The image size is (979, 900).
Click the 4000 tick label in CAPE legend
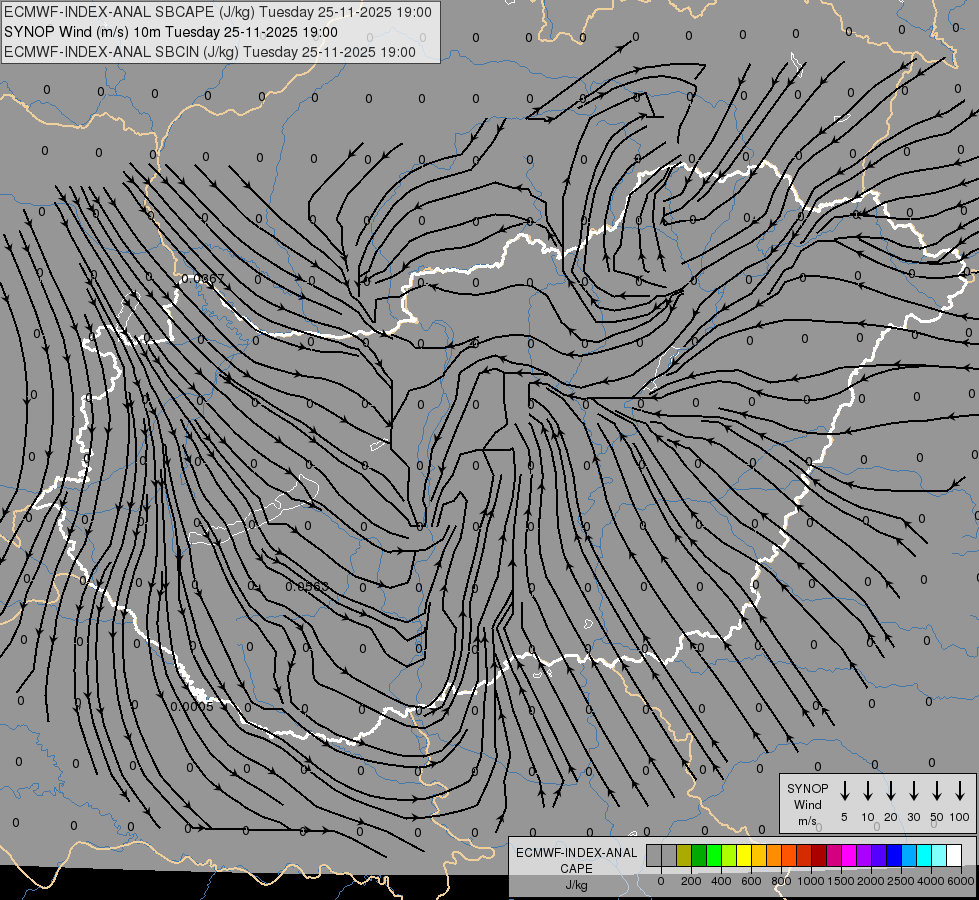pyautogui.click(x=931, y=881)
